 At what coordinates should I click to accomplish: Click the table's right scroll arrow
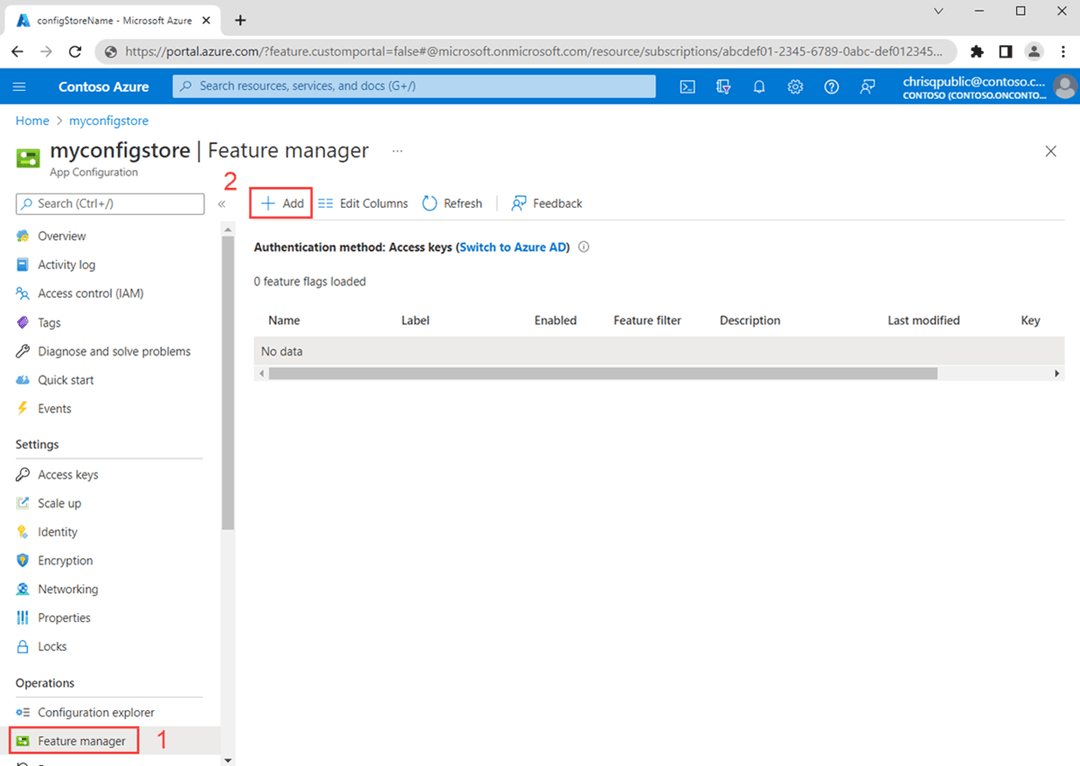pyautogui.click(x=1056, y=372)
